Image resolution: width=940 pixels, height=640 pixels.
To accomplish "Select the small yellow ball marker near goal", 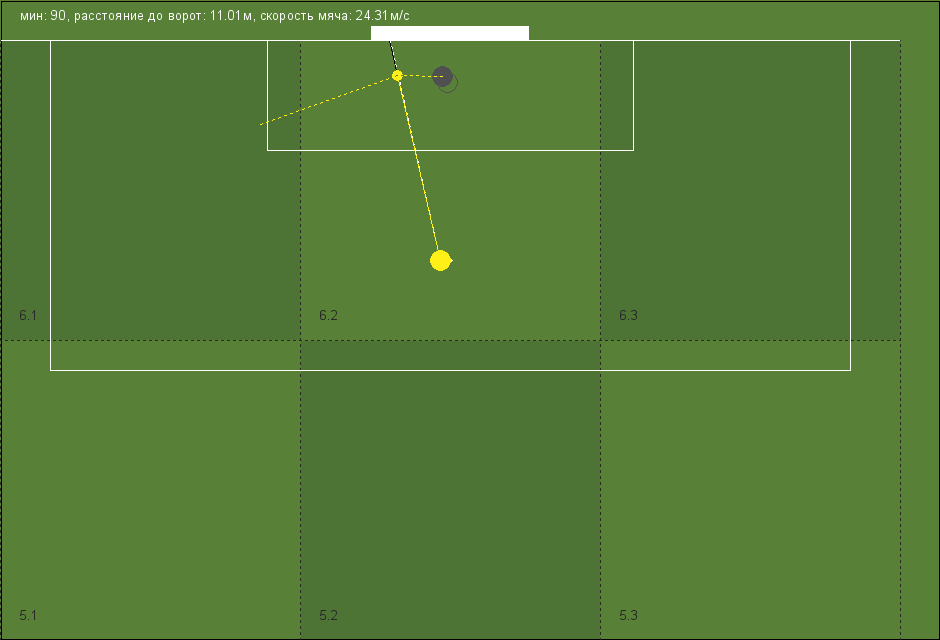I will (x=397, y=76).
